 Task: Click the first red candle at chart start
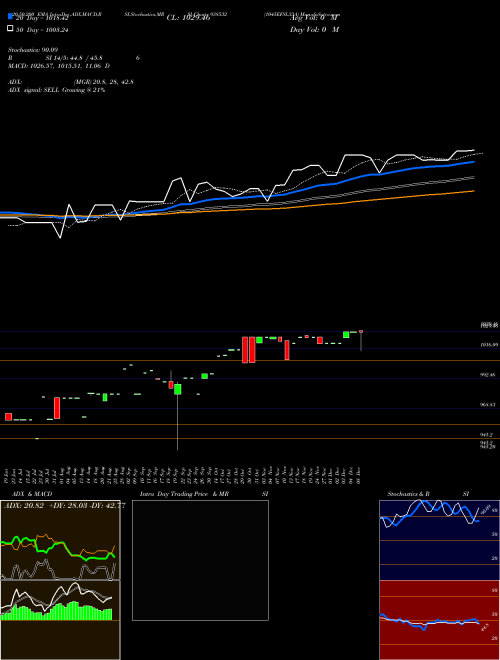point(8,417)
